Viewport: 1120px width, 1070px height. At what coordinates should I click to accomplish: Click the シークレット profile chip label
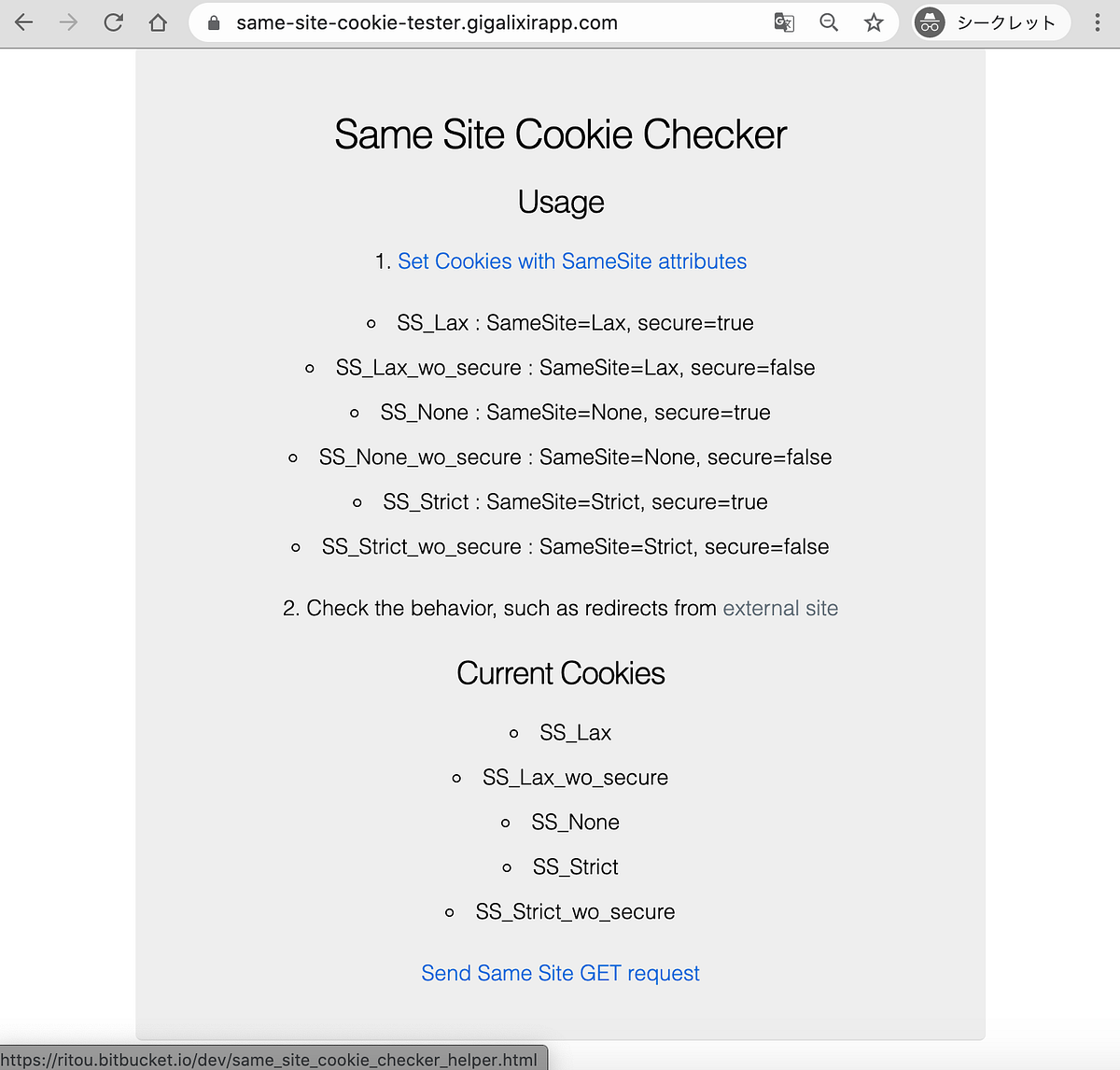coord(1004,22)
